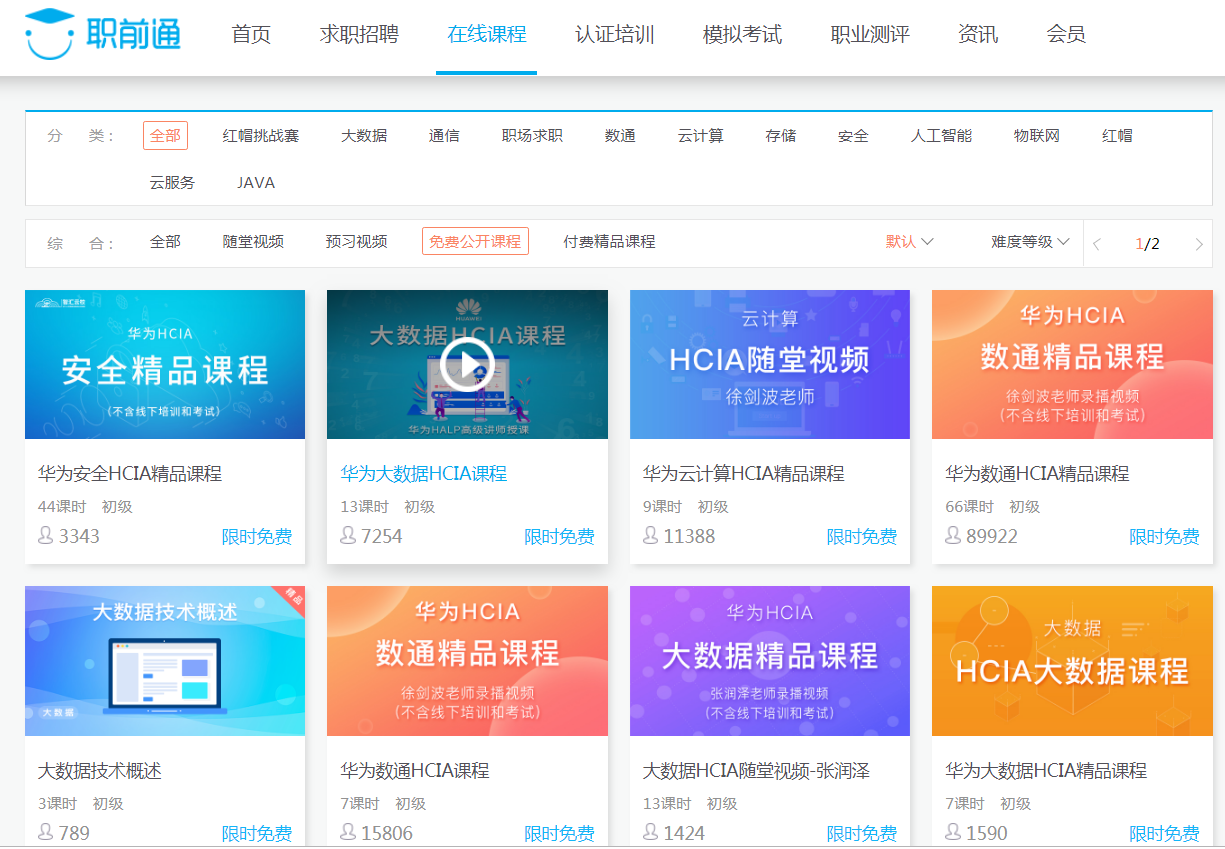Open the purple 大数据精品课程 thumbnail

770,661
